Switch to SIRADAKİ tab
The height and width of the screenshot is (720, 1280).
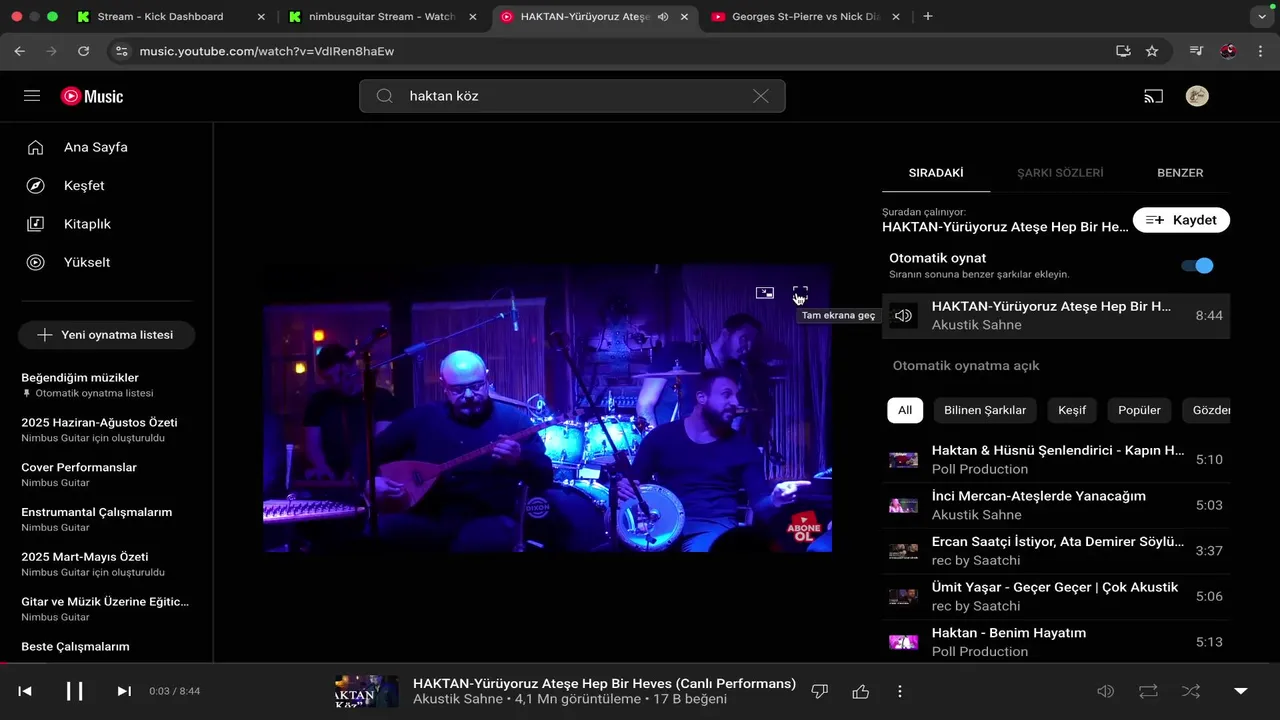[x=936, y=173]
